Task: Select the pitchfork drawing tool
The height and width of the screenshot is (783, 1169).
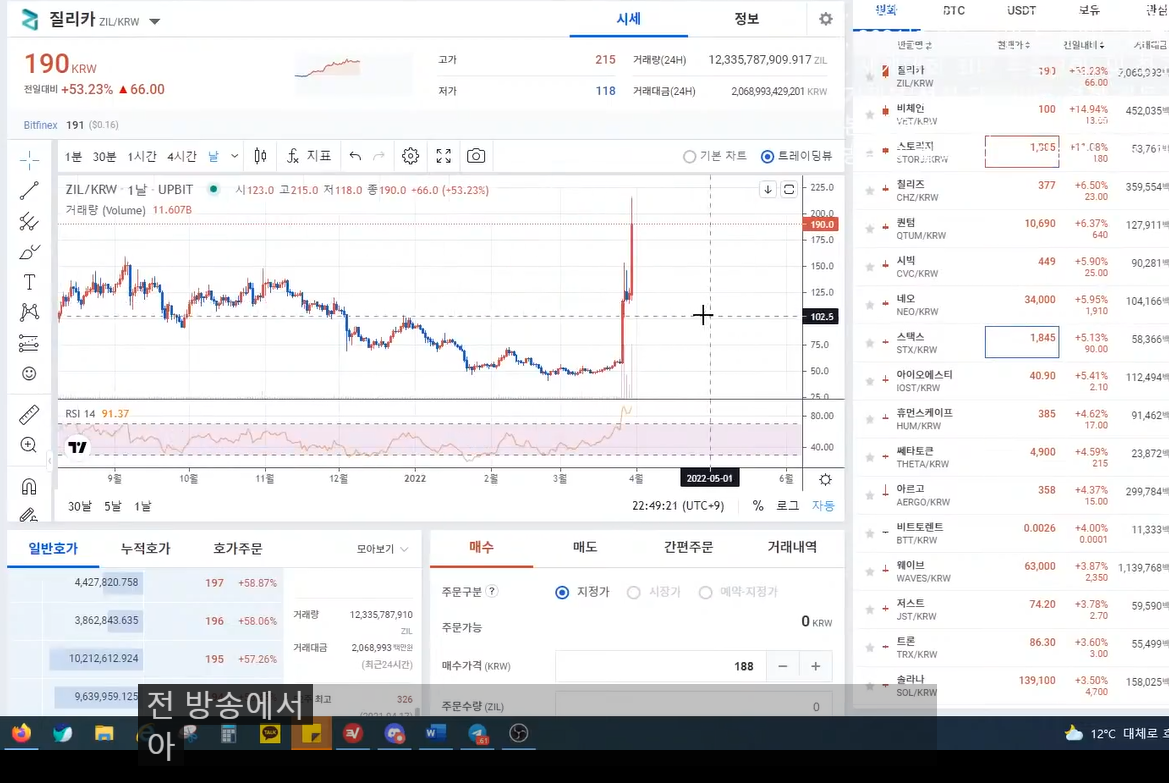Action: (29, 221)
